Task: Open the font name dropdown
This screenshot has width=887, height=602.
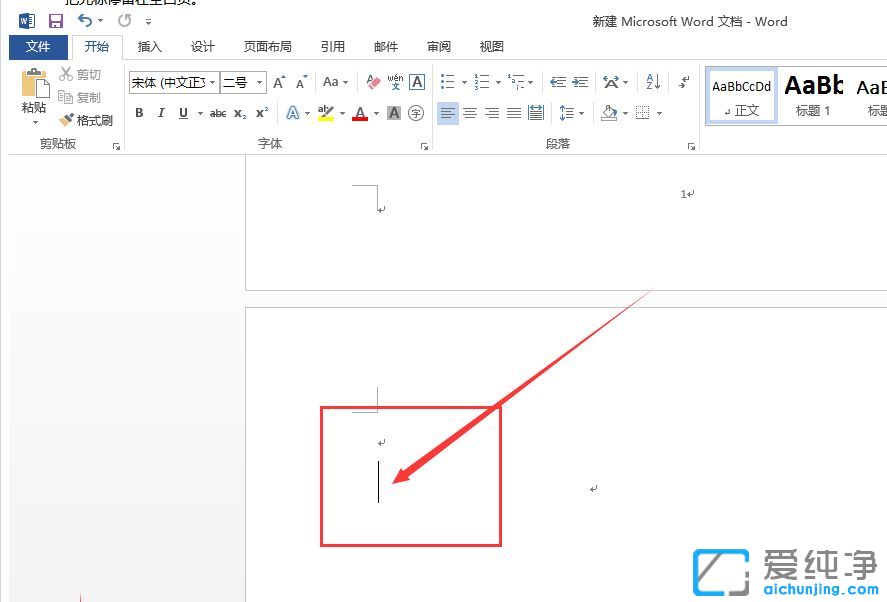Action: [x=212, y=82]
